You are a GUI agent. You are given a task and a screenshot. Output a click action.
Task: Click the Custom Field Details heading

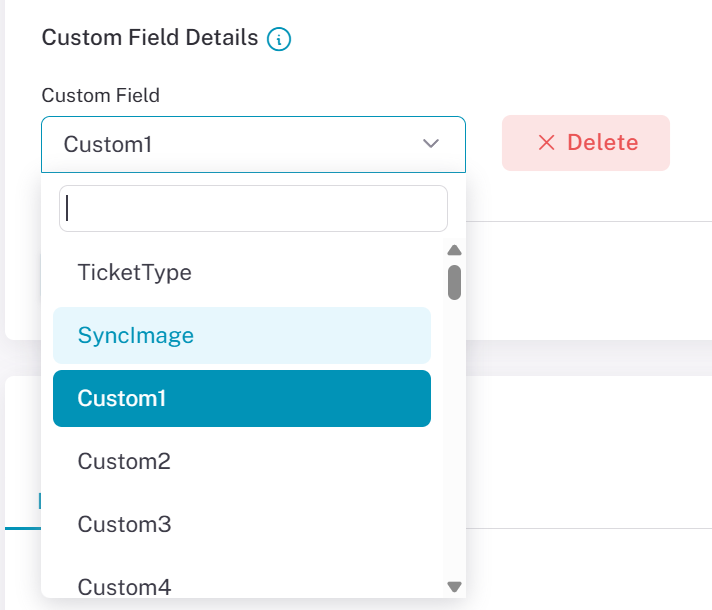[x=150, y=38]
